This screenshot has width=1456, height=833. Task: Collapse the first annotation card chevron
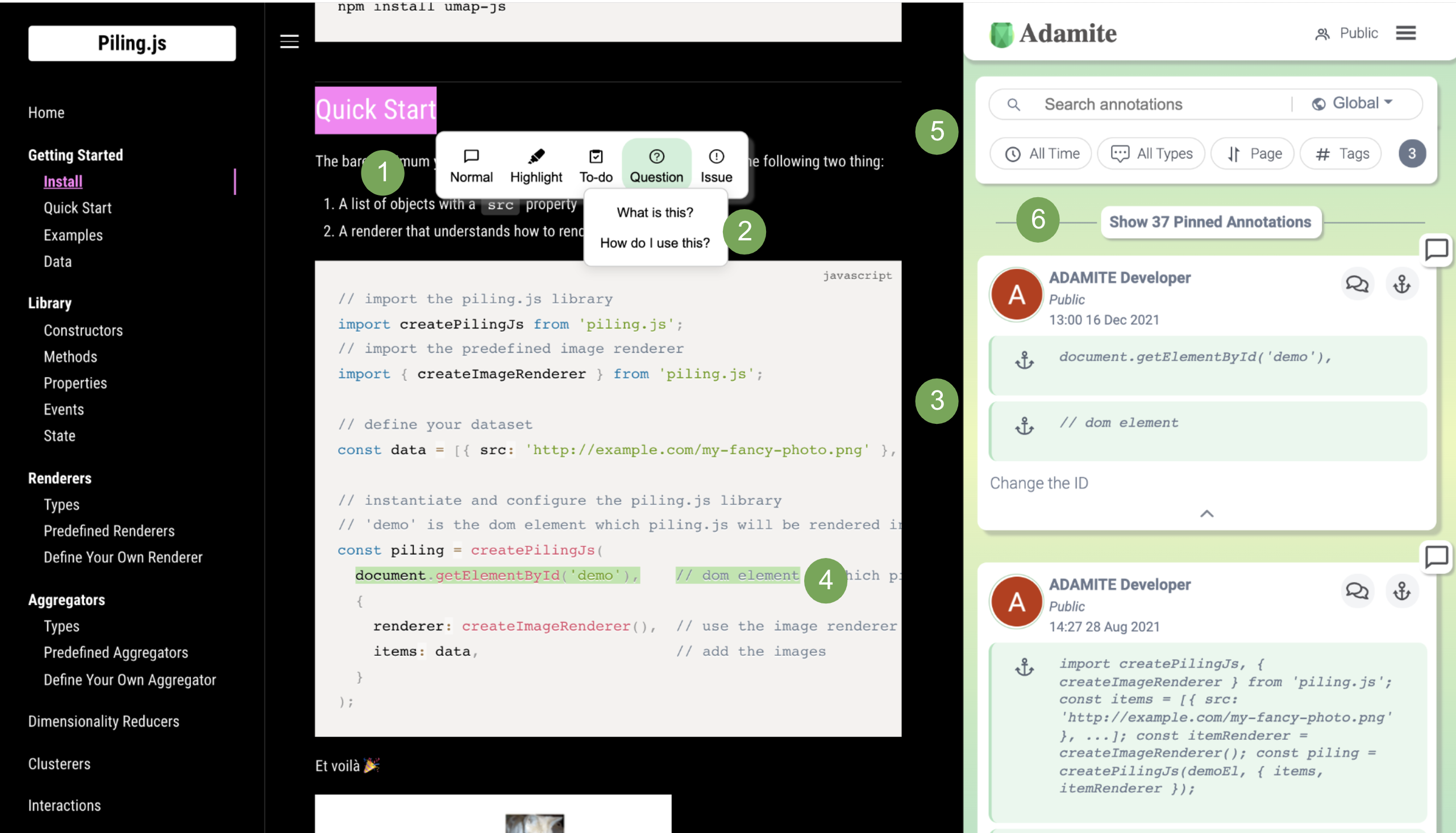[1206, 514]
